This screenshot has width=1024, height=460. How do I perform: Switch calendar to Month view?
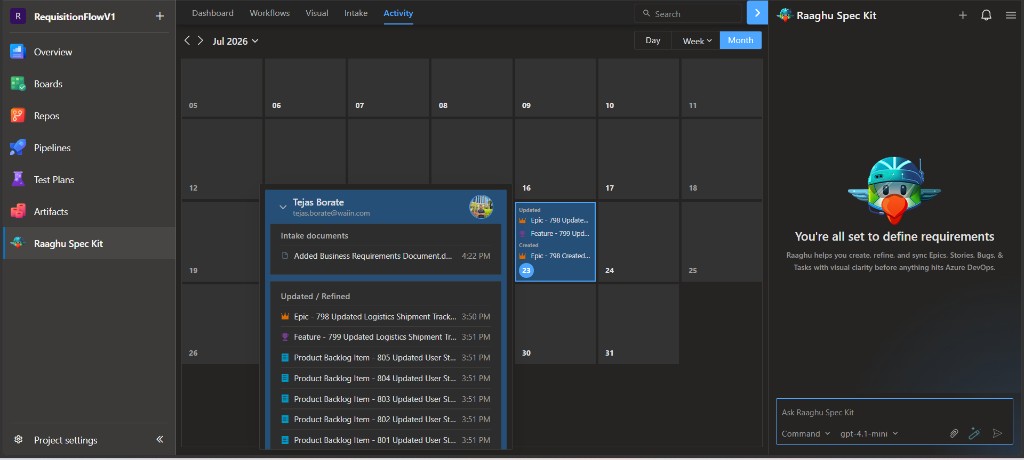tap(741, 41)
